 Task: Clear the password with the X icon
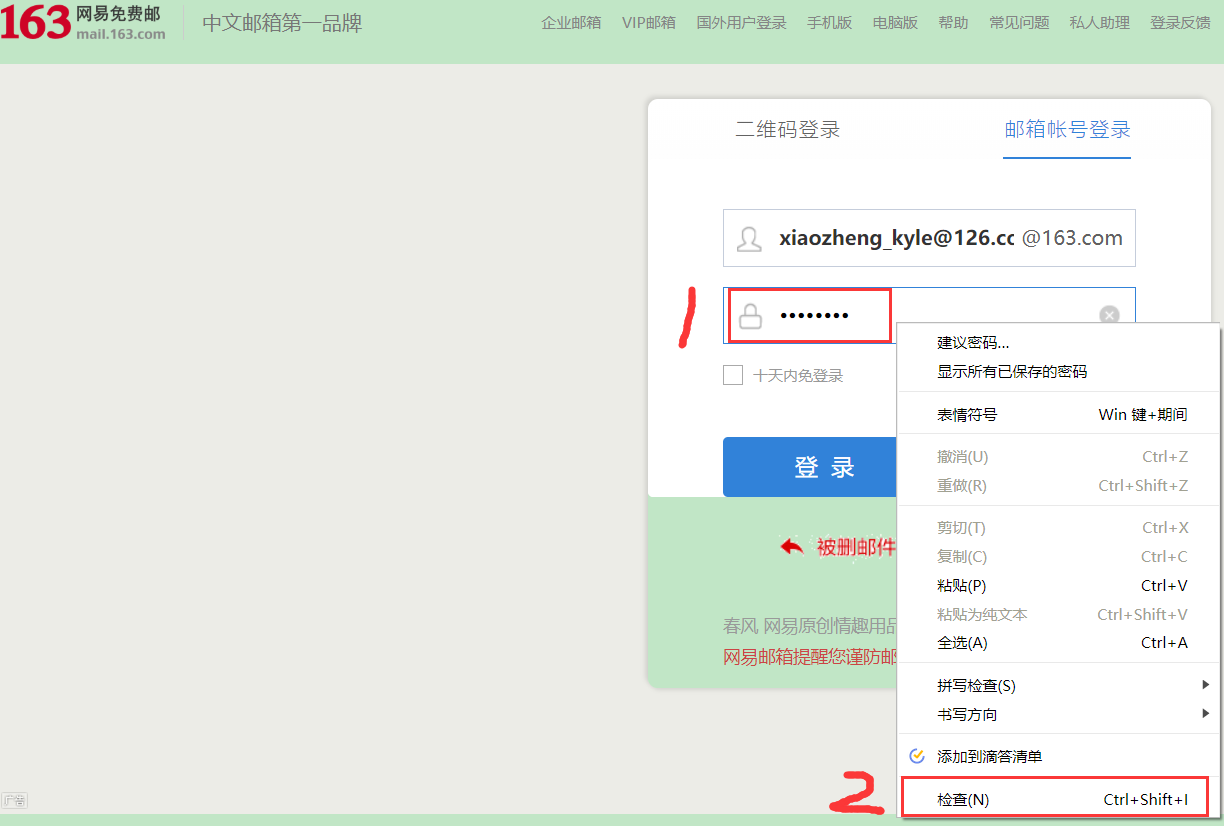point(1109,315)
